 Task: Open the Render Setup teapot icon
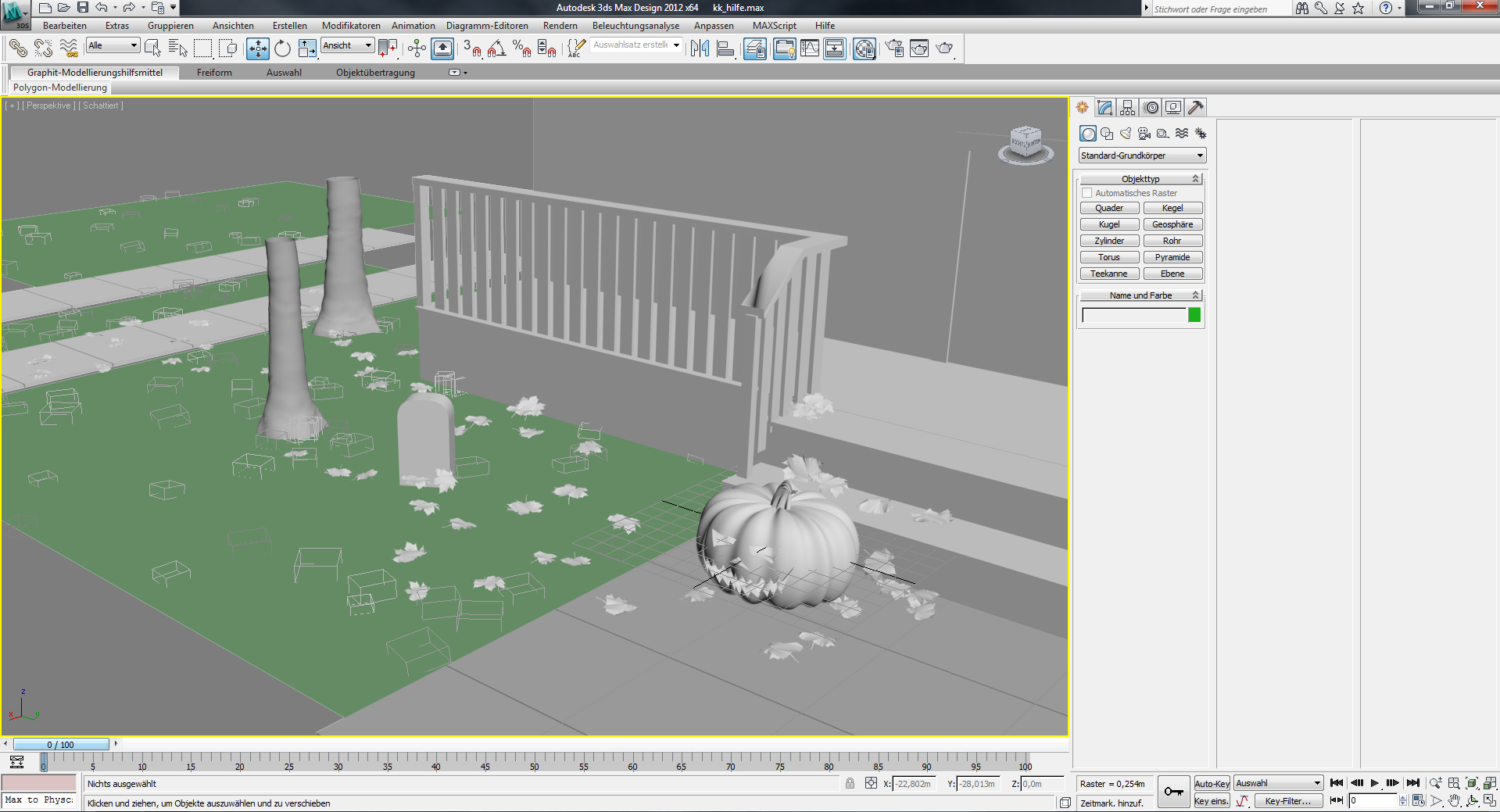point(894,48)
